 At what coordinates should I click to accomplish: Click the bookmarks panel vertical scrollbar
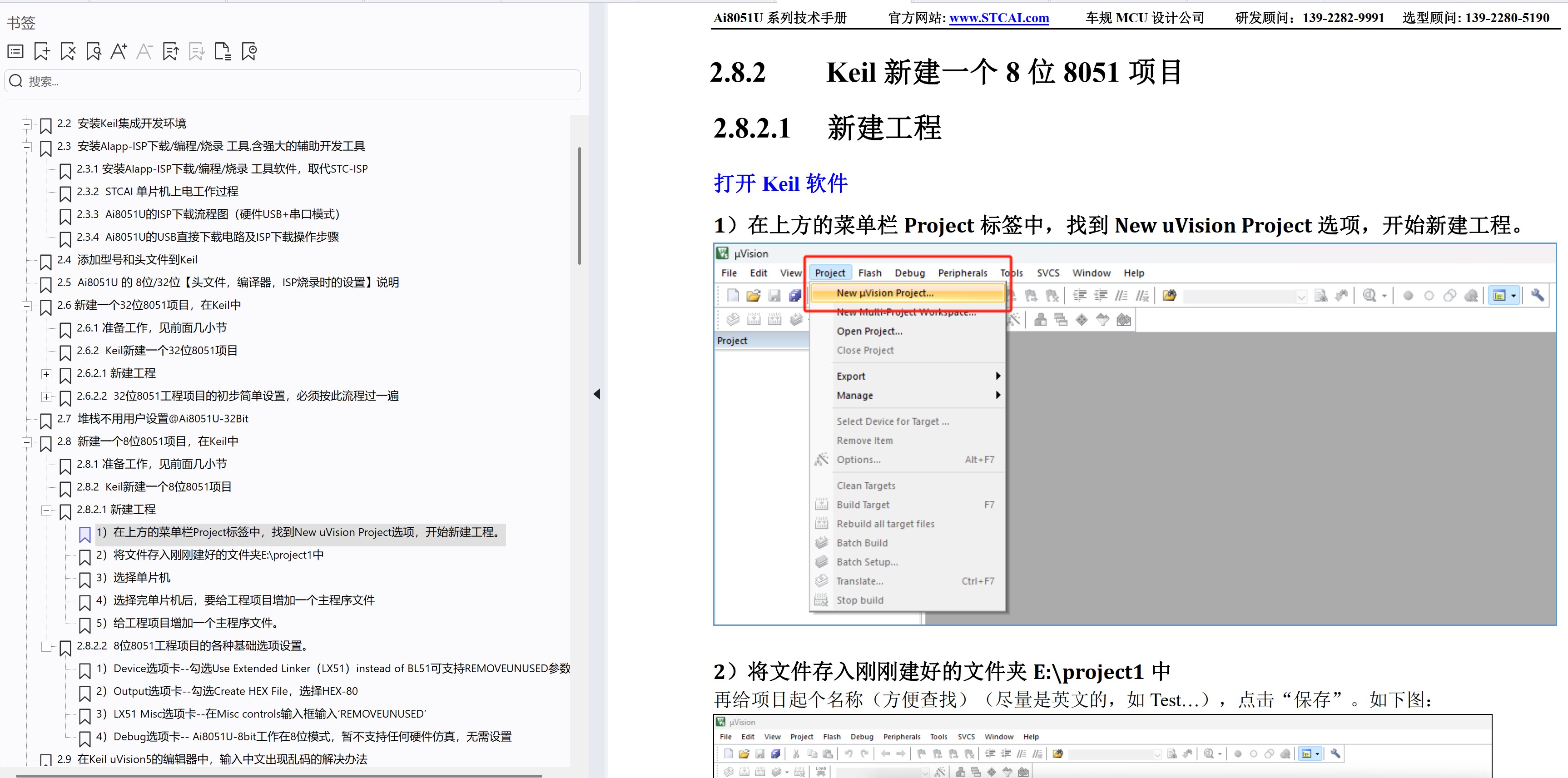pos(580,206)
